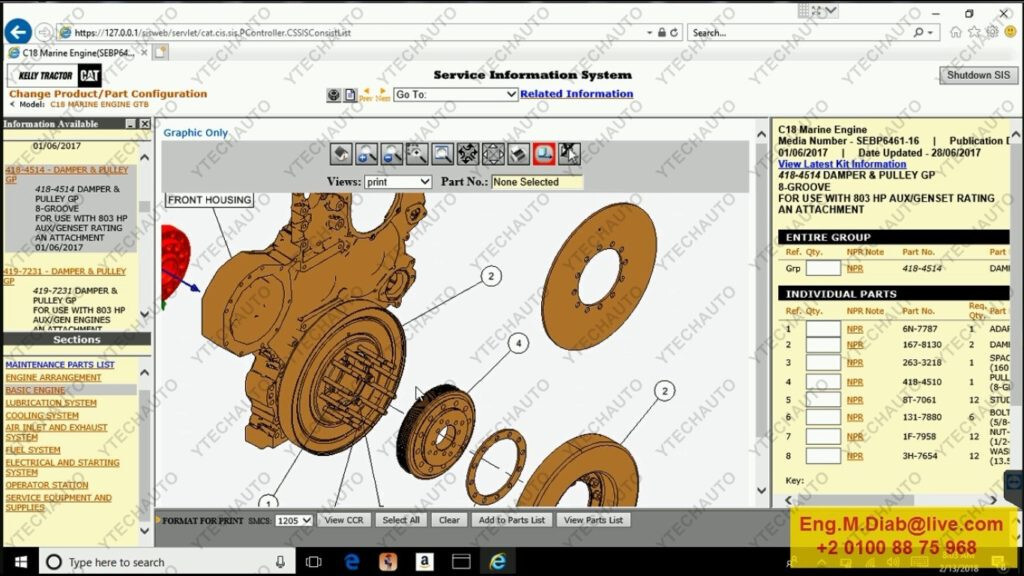Click the printer icon in graphic toolbar
The width and height of the screenshot is (1024, 576).
click(519, 154)
